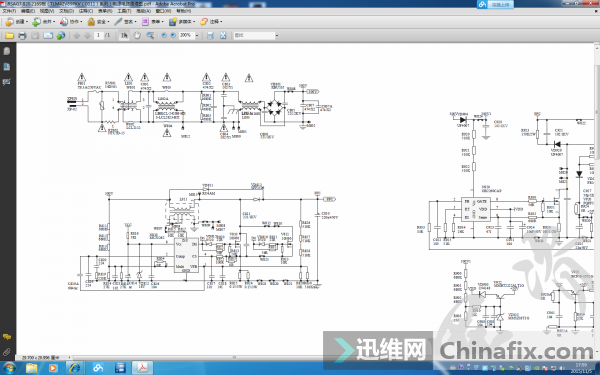Open the Combine files task dropdown
This screenshot has height=375, width=600.
pos(44,22)
